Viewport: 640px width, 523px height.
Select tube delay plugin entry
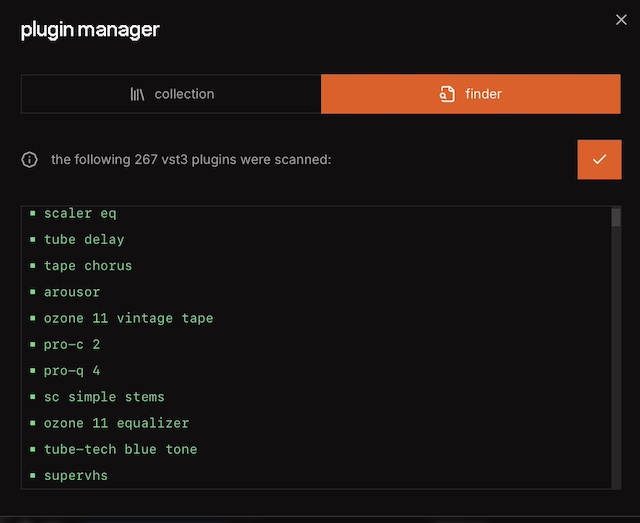click(x=84, y=240)
